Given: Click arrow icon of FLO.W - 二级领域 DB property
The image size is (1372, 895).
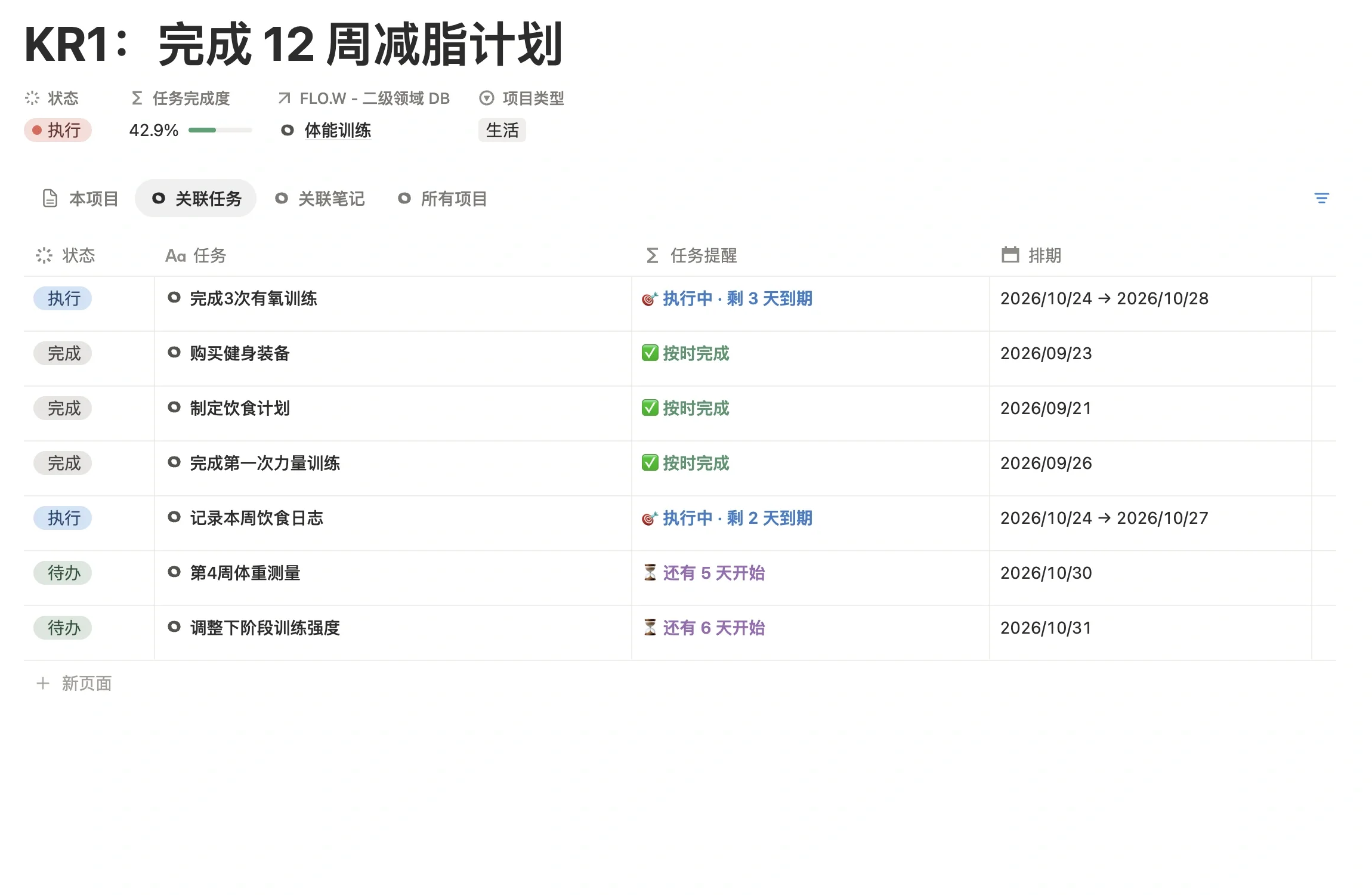Looking at the screenshot, I should (x=285, y=98).
